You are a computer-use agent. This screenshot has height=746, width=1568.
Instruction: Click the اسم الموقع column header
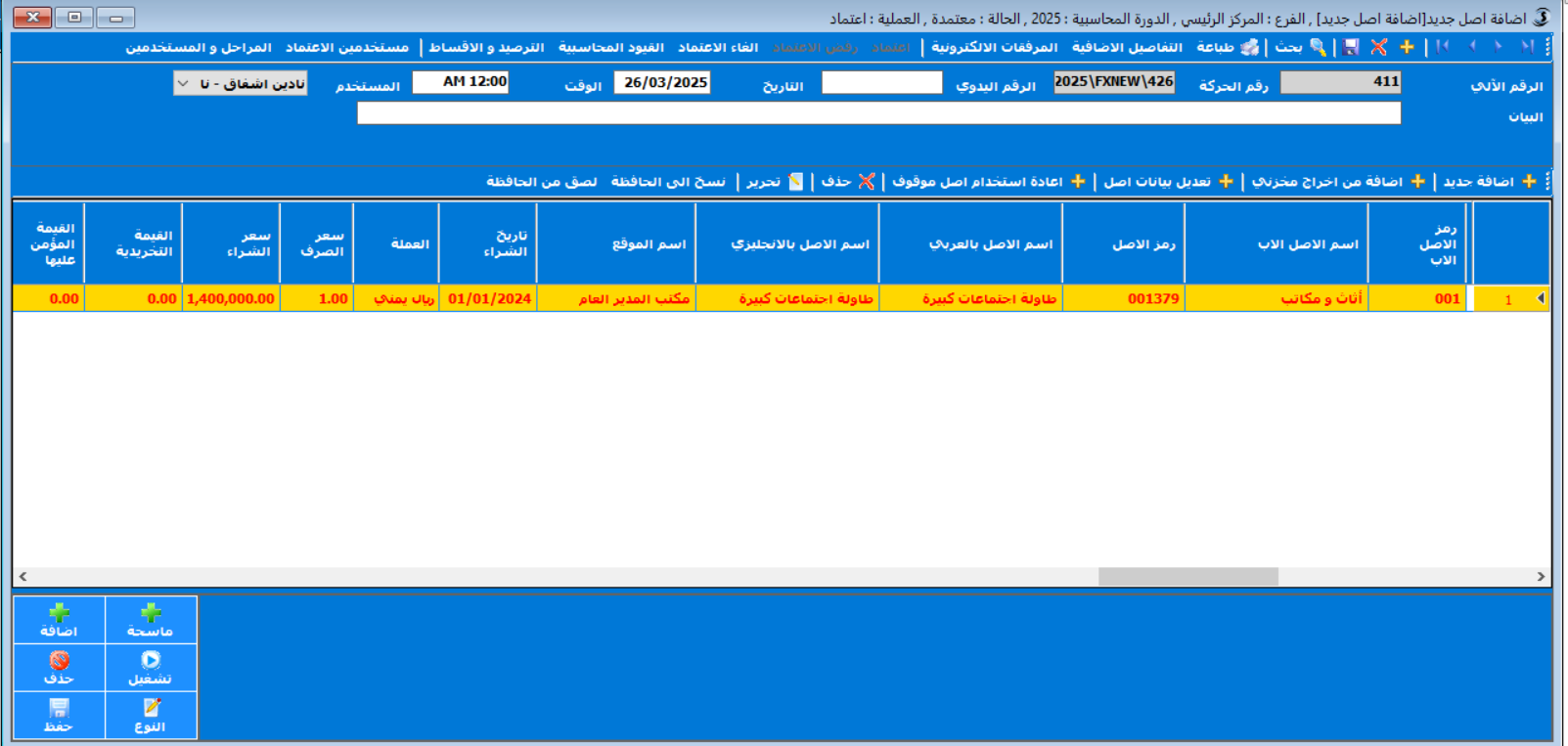click(x=616, y=243)
